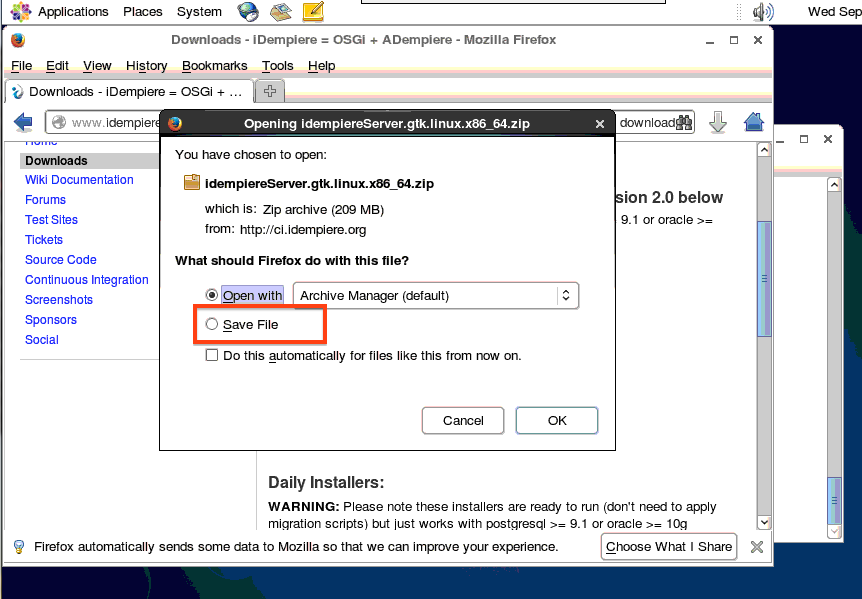862x599 pixels.
Task: Open the Edit menu in Firefox
Action: point(57,66)
